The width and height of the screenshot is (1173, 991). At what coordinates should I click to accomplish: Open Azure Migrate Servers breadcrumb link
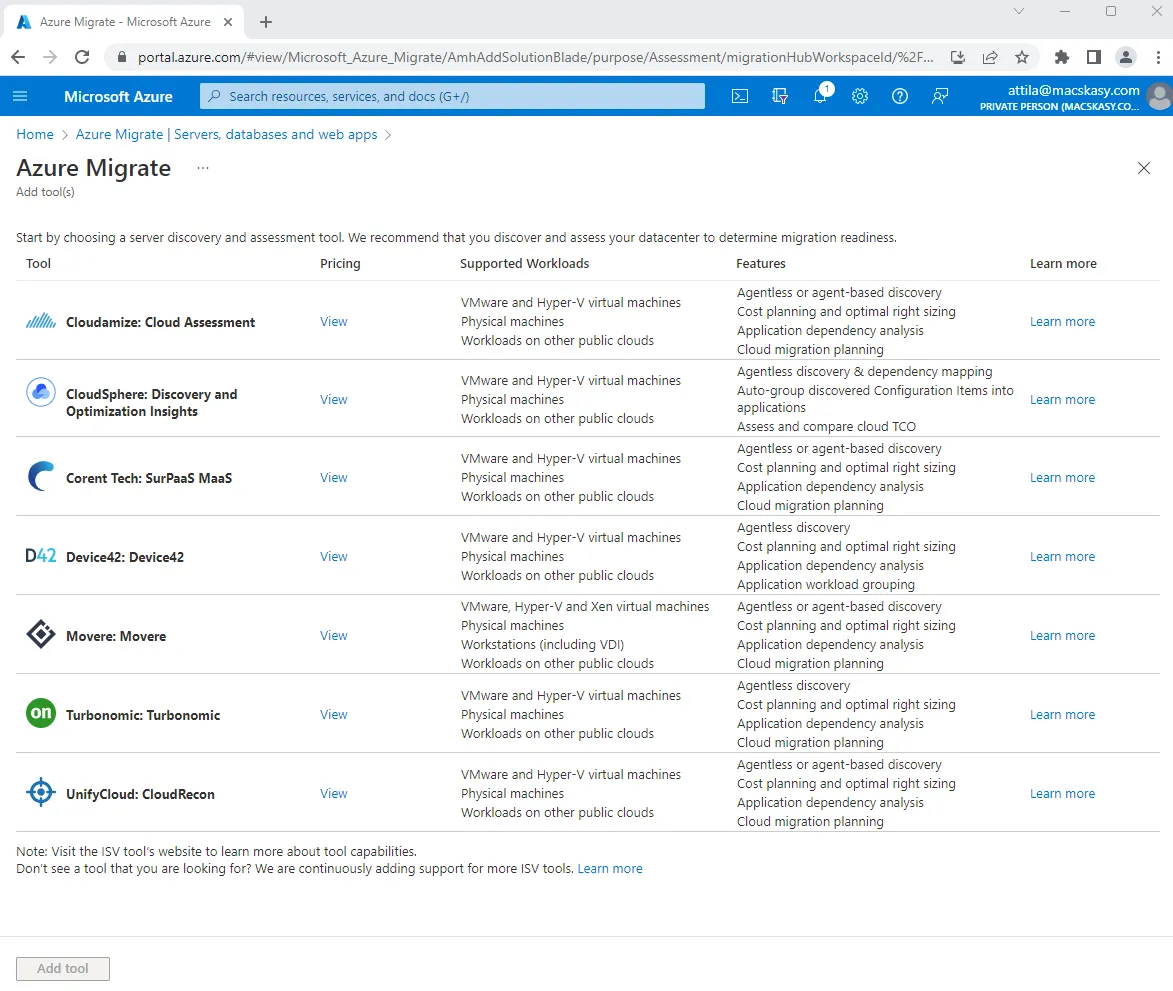tap(226, 135)
